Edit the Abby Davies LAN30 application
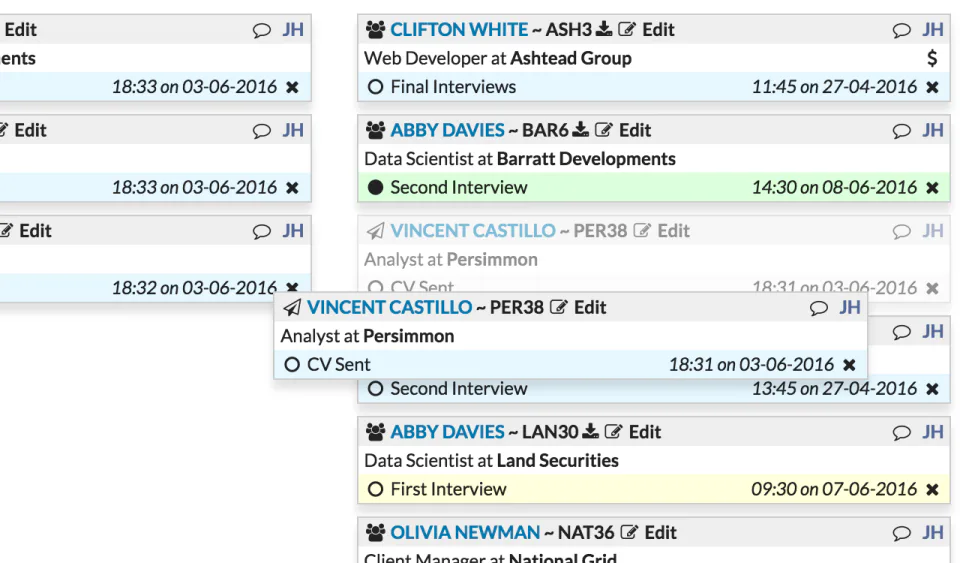The width and height of the screenshot is (960, 563). 633,432
